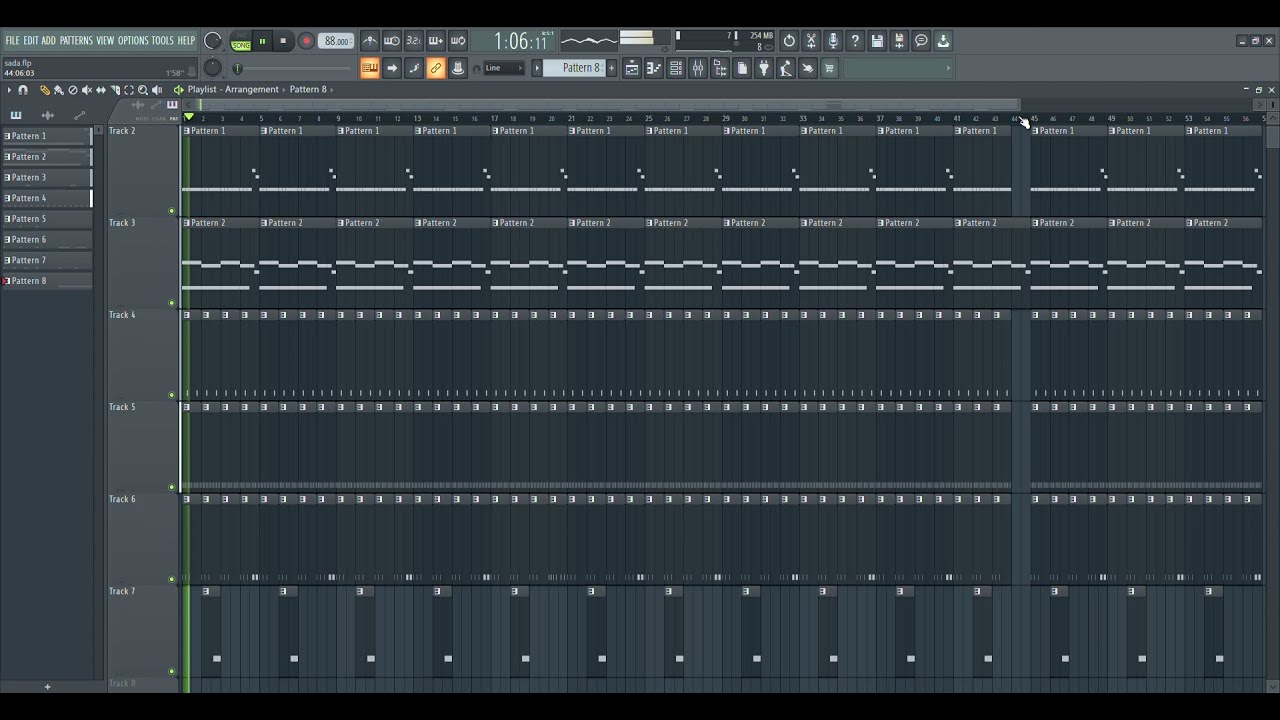1280x720 pixels.
Task: Click the help question mark icon
Action: [855, 41]
